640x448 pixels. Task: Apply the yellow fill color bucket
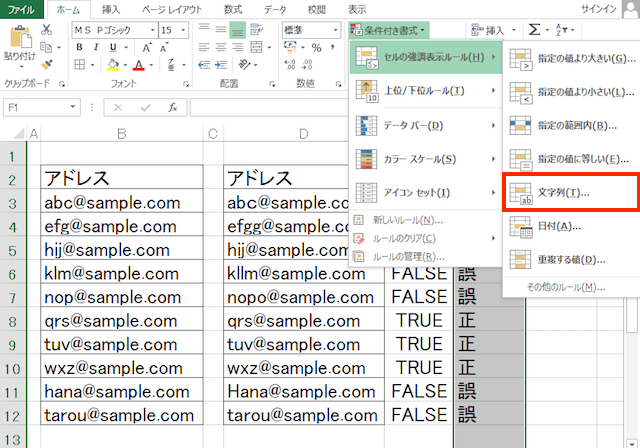(113, 64)
